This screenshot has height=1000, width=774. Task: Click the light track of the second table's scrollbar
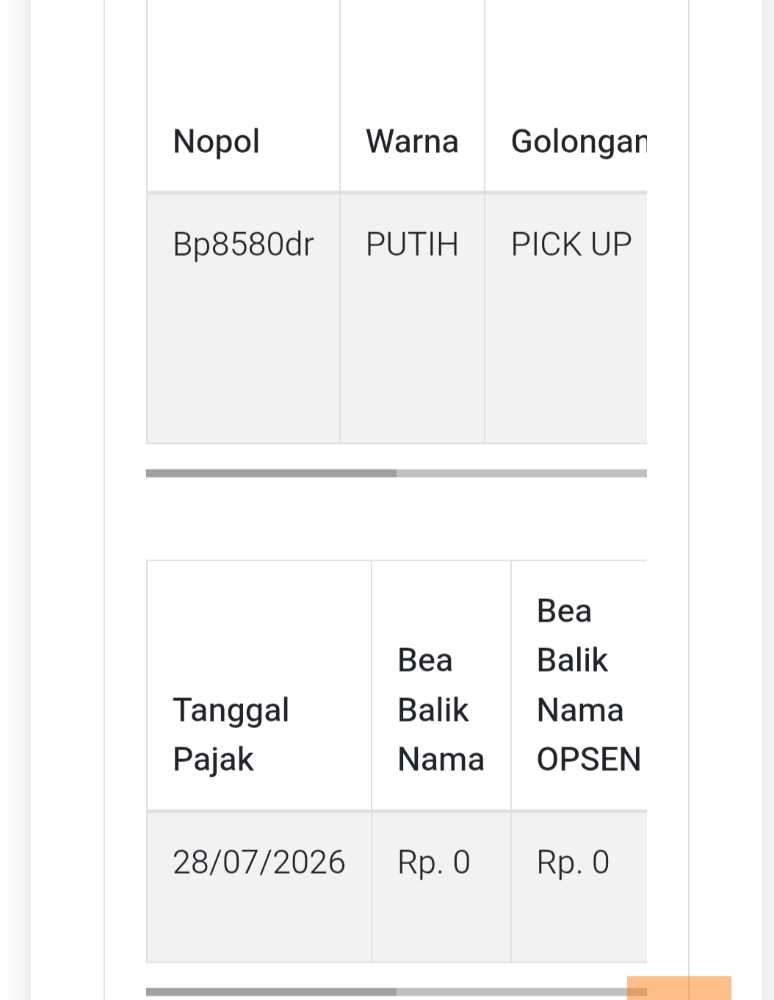coord(510,992)
